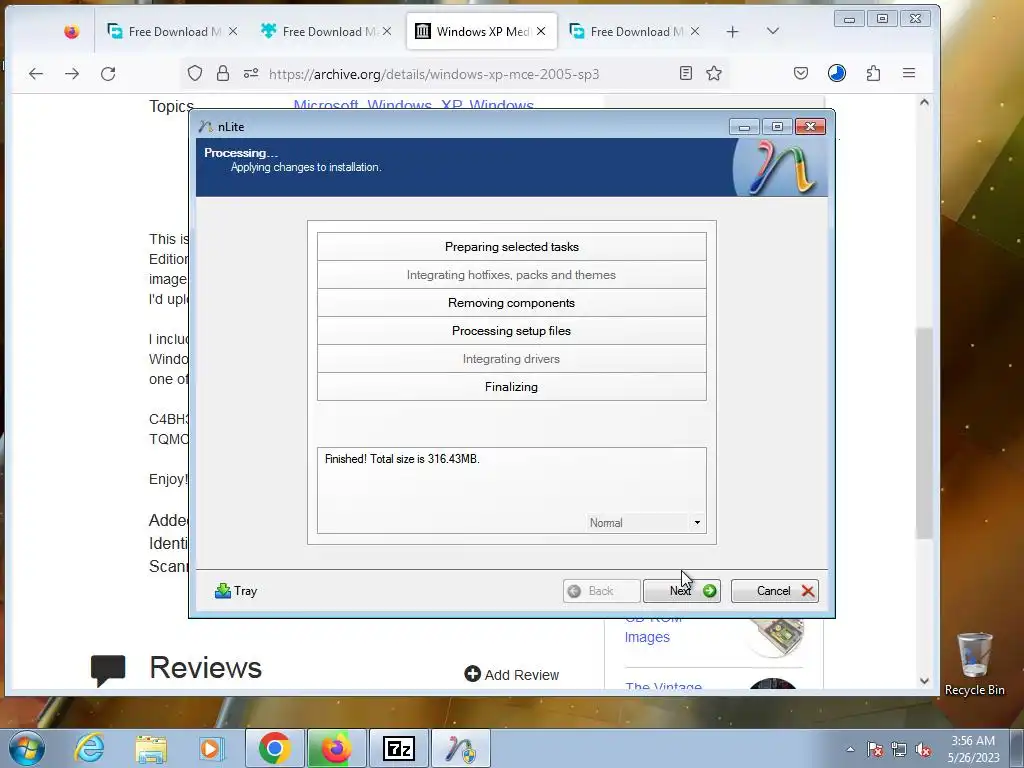Click the Cancel button in nLite
This screenshot has width=1024, height=768.
pyautogui.click(x=775, y=591)
